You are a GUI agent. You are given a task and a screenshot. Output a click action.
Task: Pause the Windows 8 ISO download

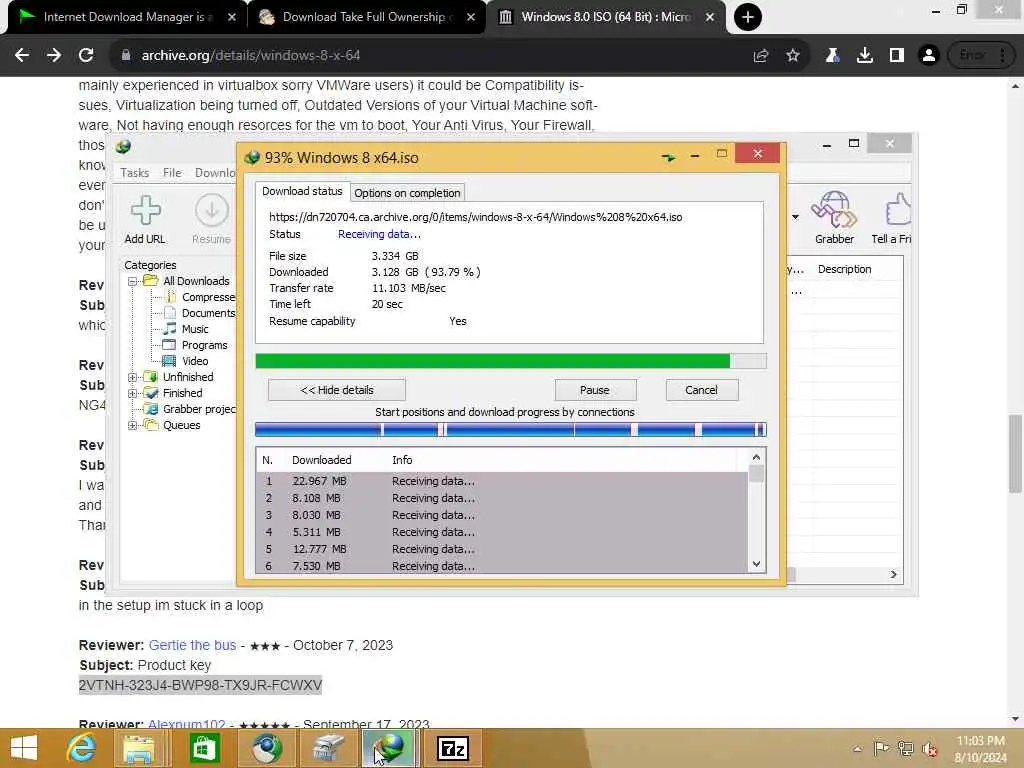[x=595, y=390]
